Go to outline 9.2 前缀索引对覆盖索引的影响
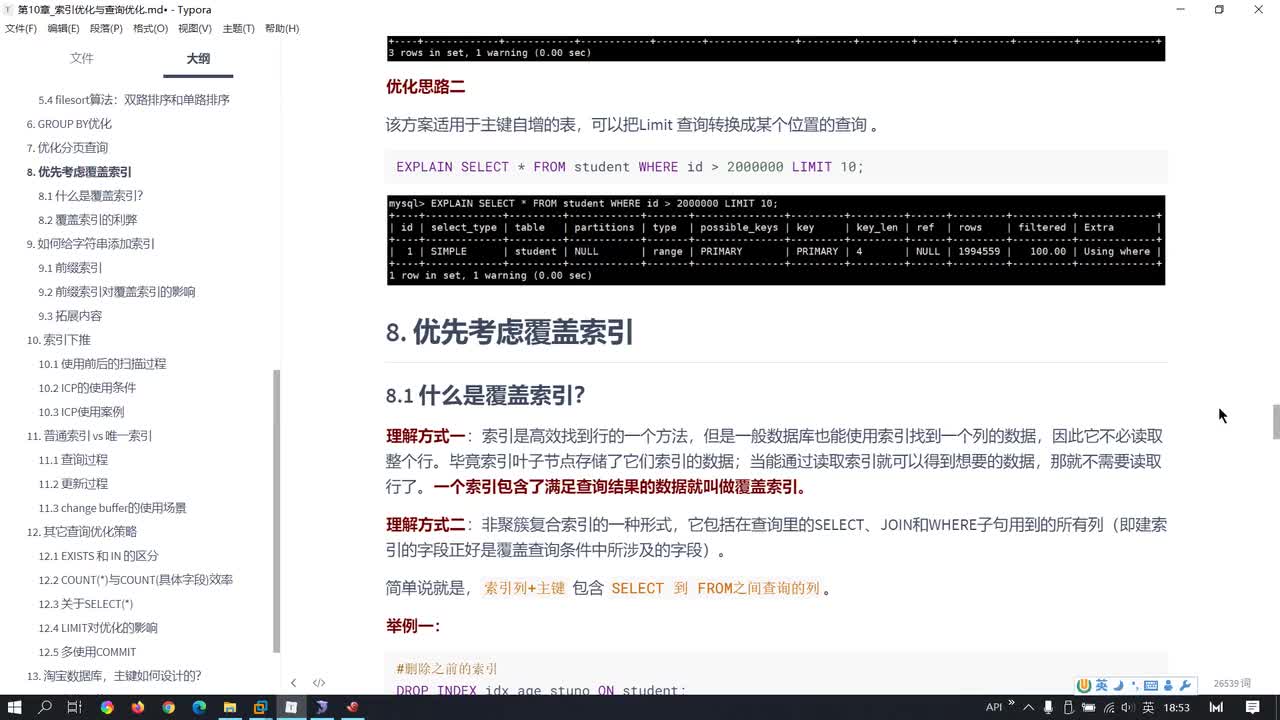 (117, 292)
